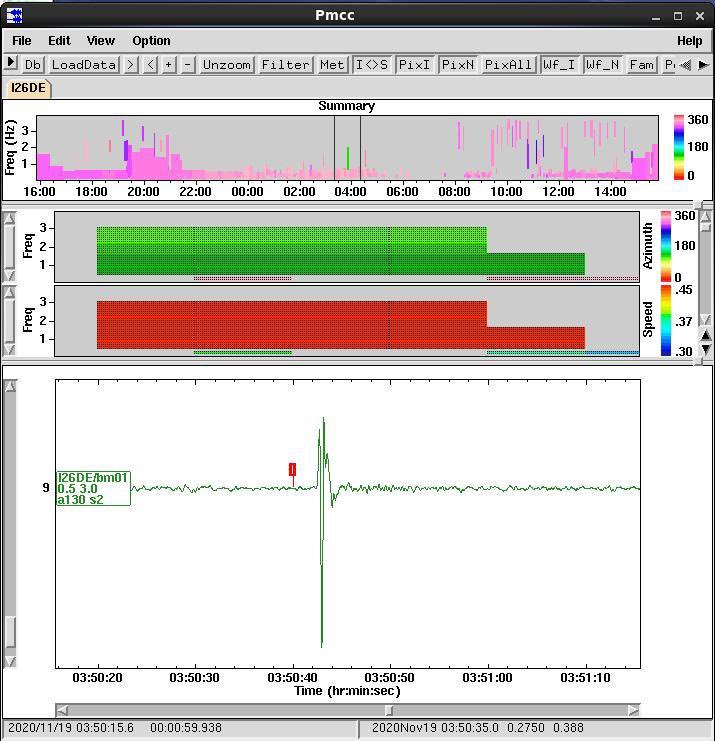Image resolution: width=715 pixels, height=741 pixels.
Task: Open the Filter button
Action: pos(285,65)
